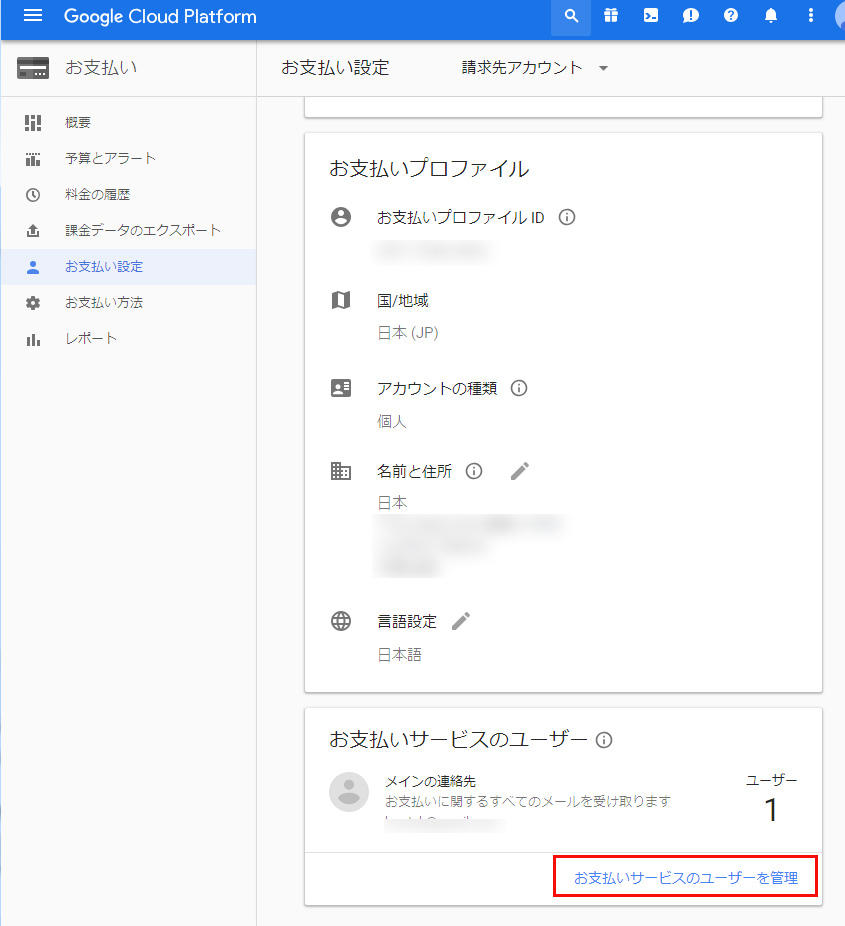Expand the 請求先アカウント dropdown
Screen dimensions: 845x926
click(x=534, y=67)
